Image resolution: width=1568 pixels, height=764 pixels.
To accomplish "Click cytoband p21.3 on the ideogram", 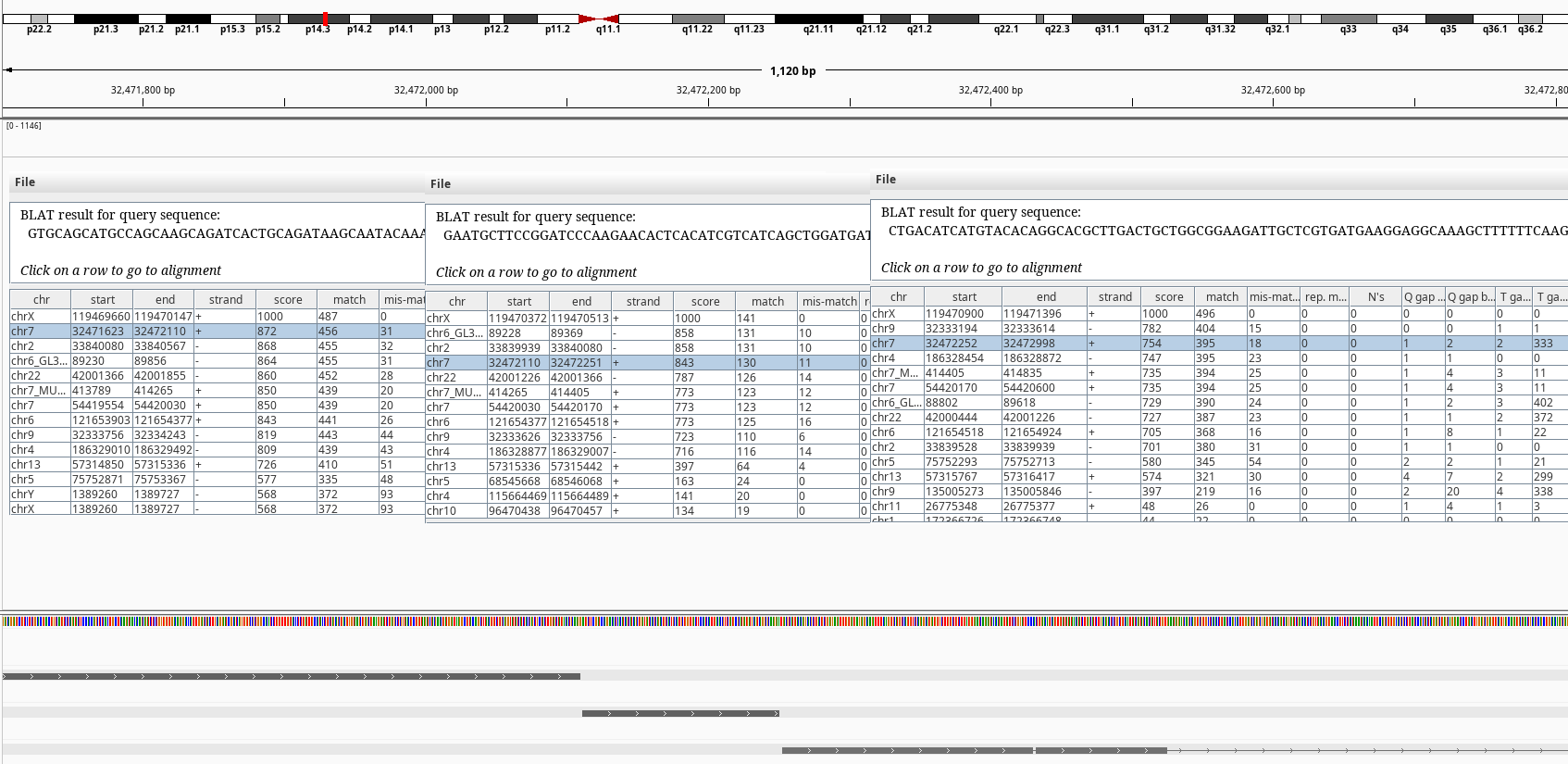I will tap(106, 19).
